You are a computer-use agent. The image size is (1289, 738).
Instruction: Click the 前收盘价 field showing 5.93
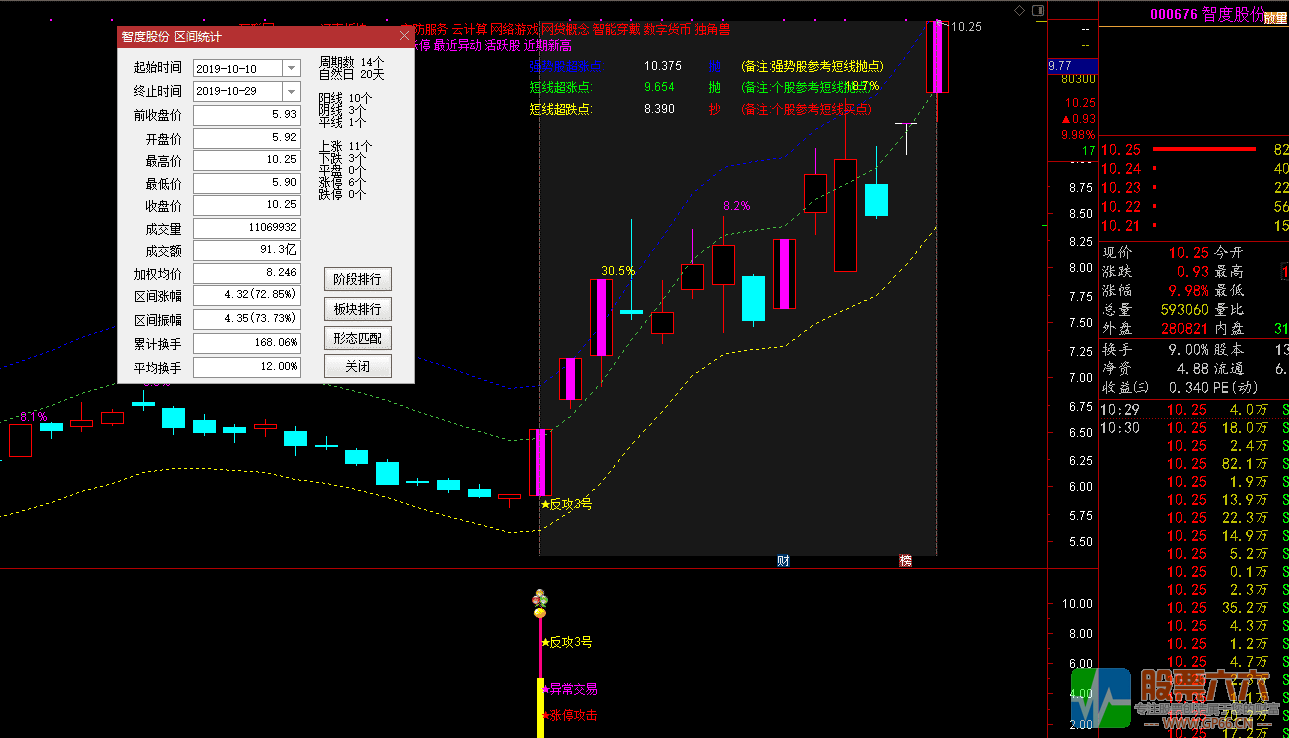[x=247, y=115]
